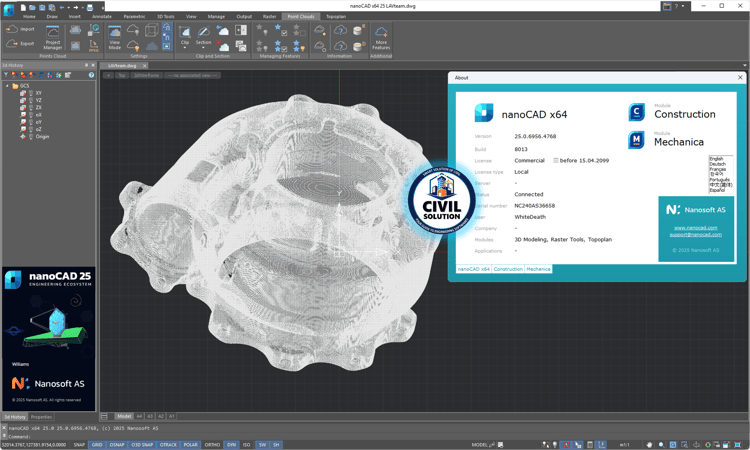Pin the 3d History panel

tap(86, 65)
